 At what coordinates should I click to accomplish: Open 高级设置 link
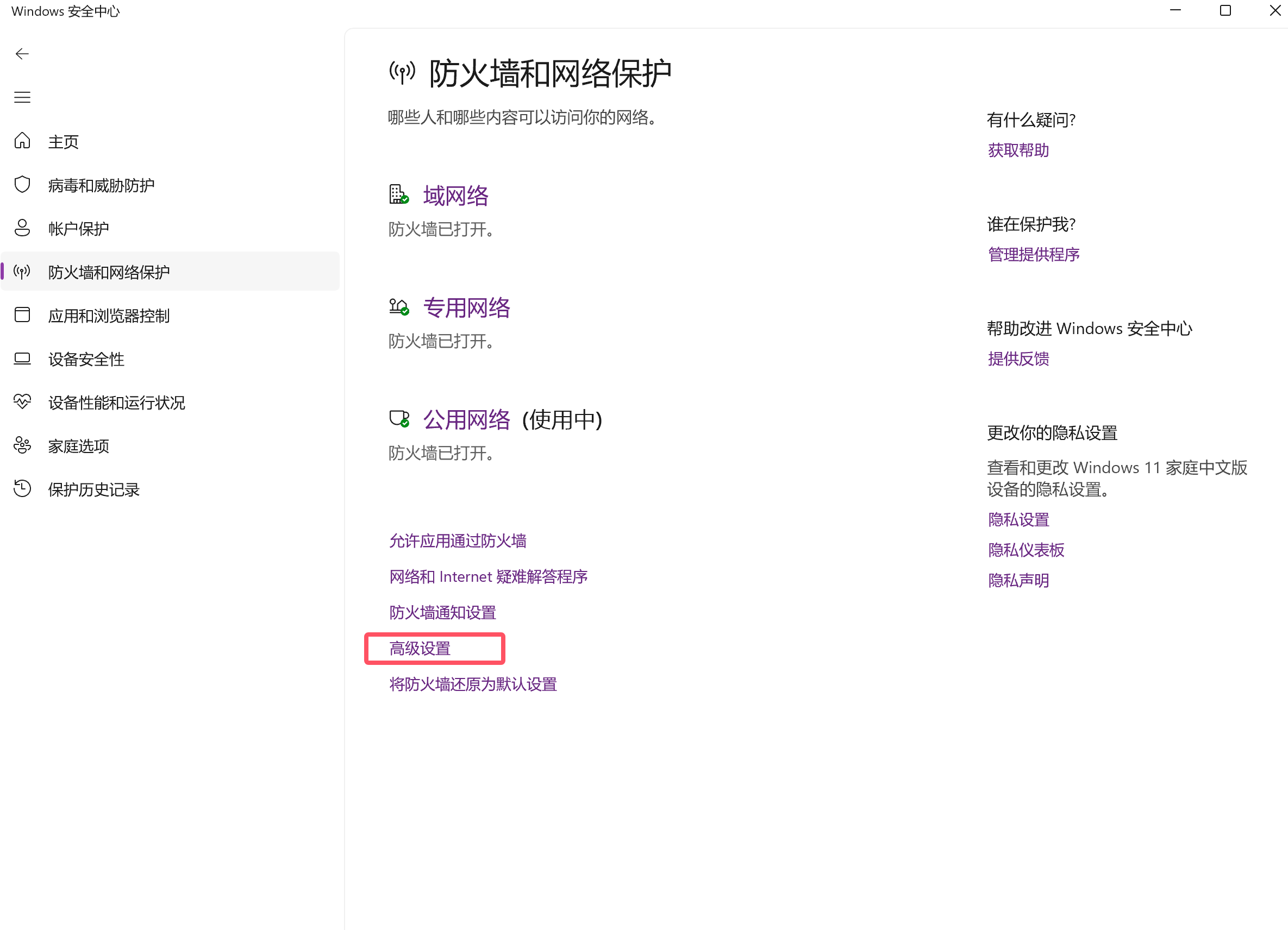420,649
